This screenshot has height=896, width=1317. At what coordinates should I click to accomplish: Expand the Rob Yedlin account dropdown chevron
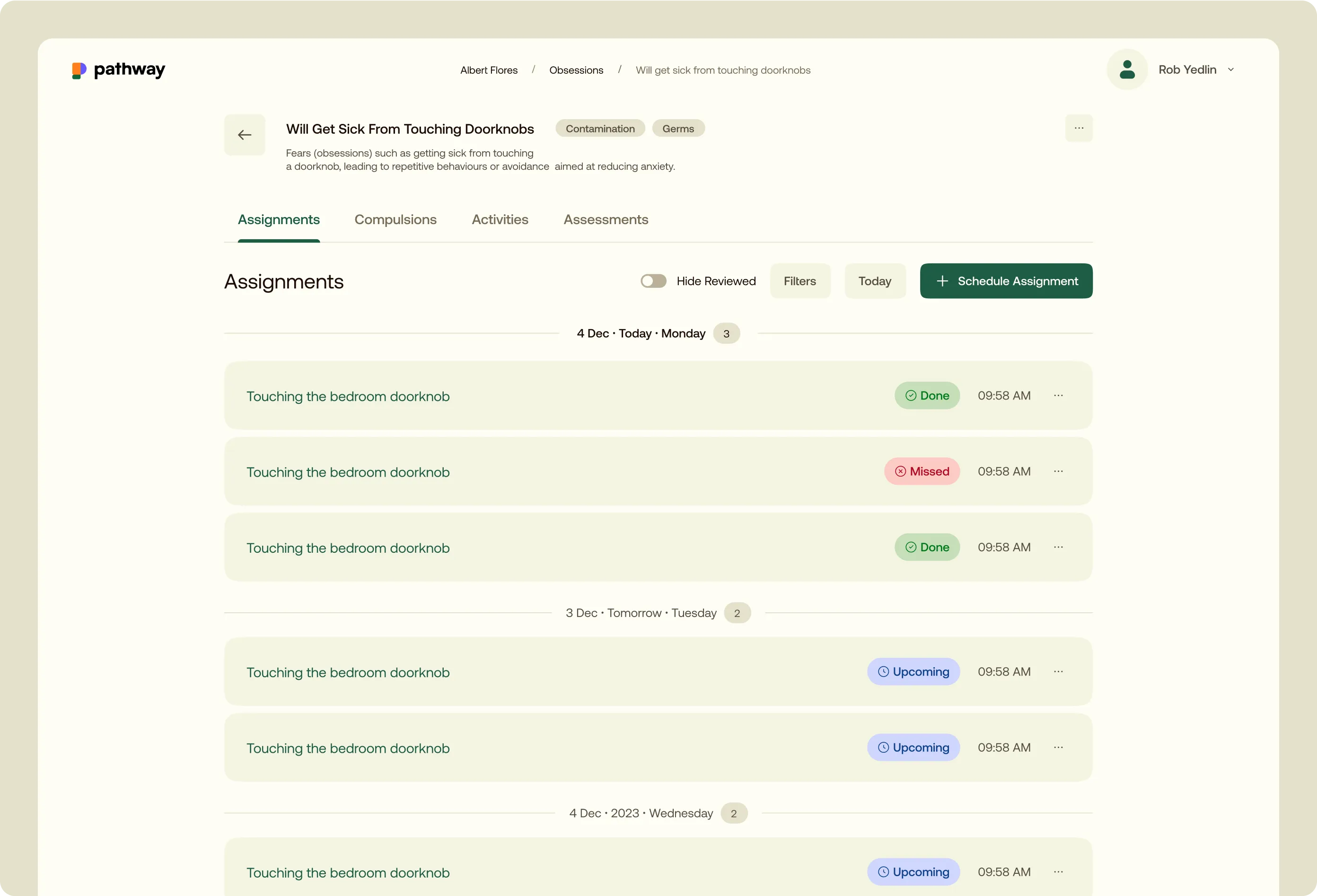coord(1230,70)
